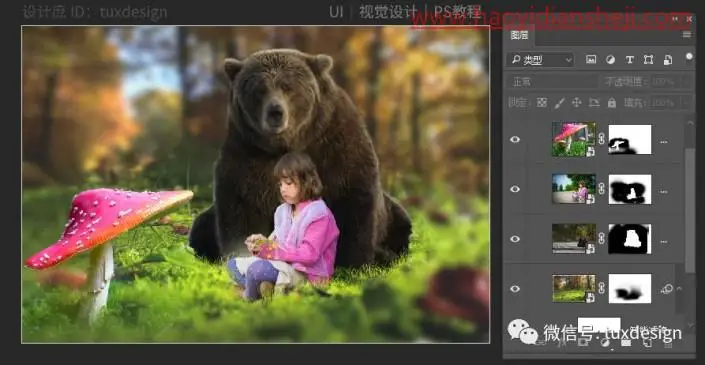
Task: Click mask link icon on mushroom layer
Action: (602, 139)
